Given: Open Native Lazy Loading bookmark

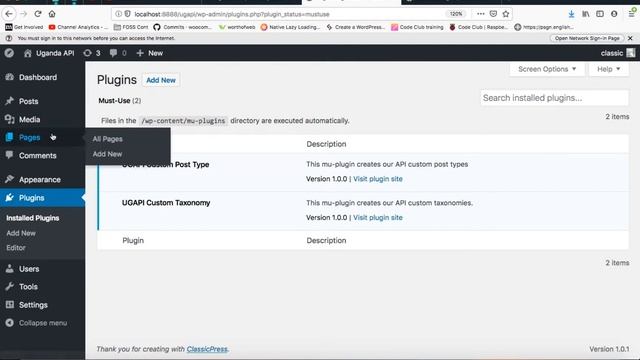Looking at the screenshot, I should tap(290, 27).
